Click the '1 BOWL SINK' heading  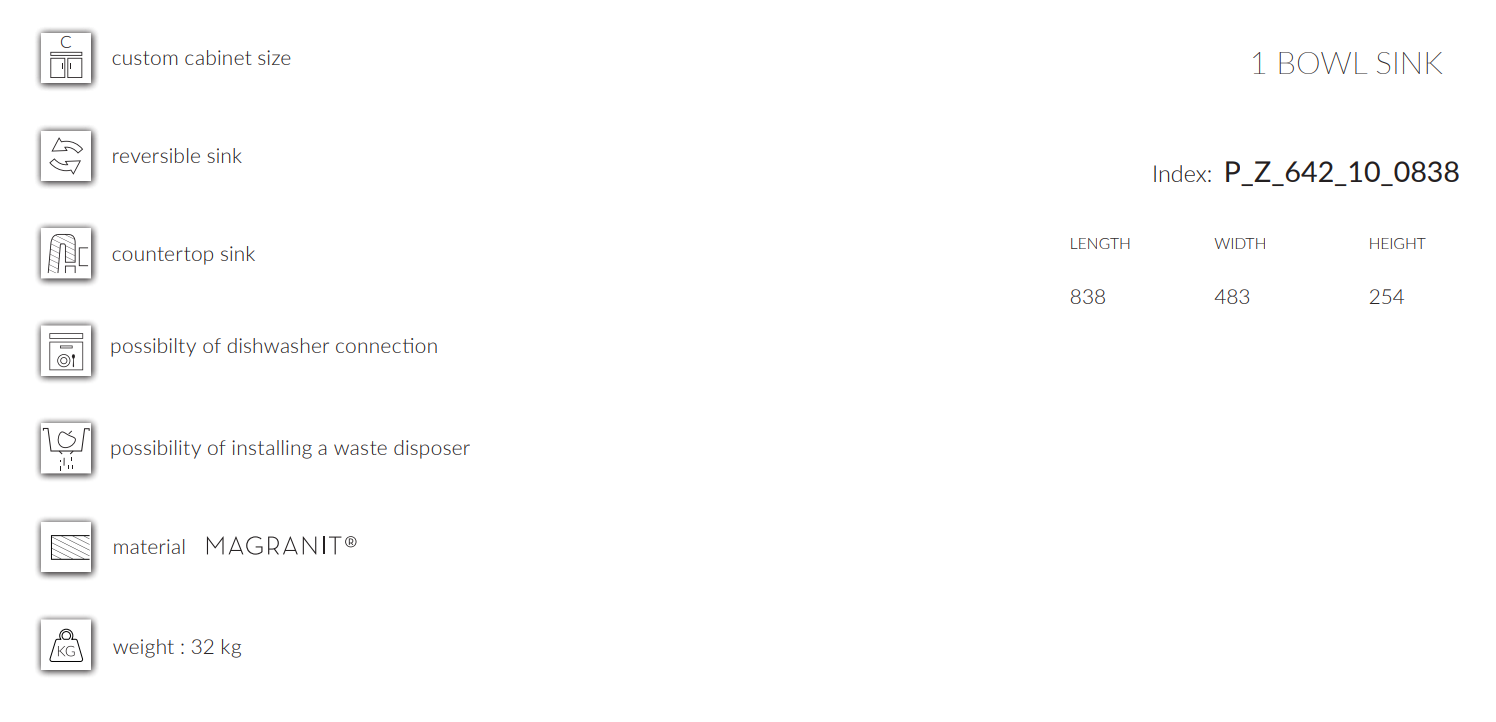click(x=1347, y=63)
